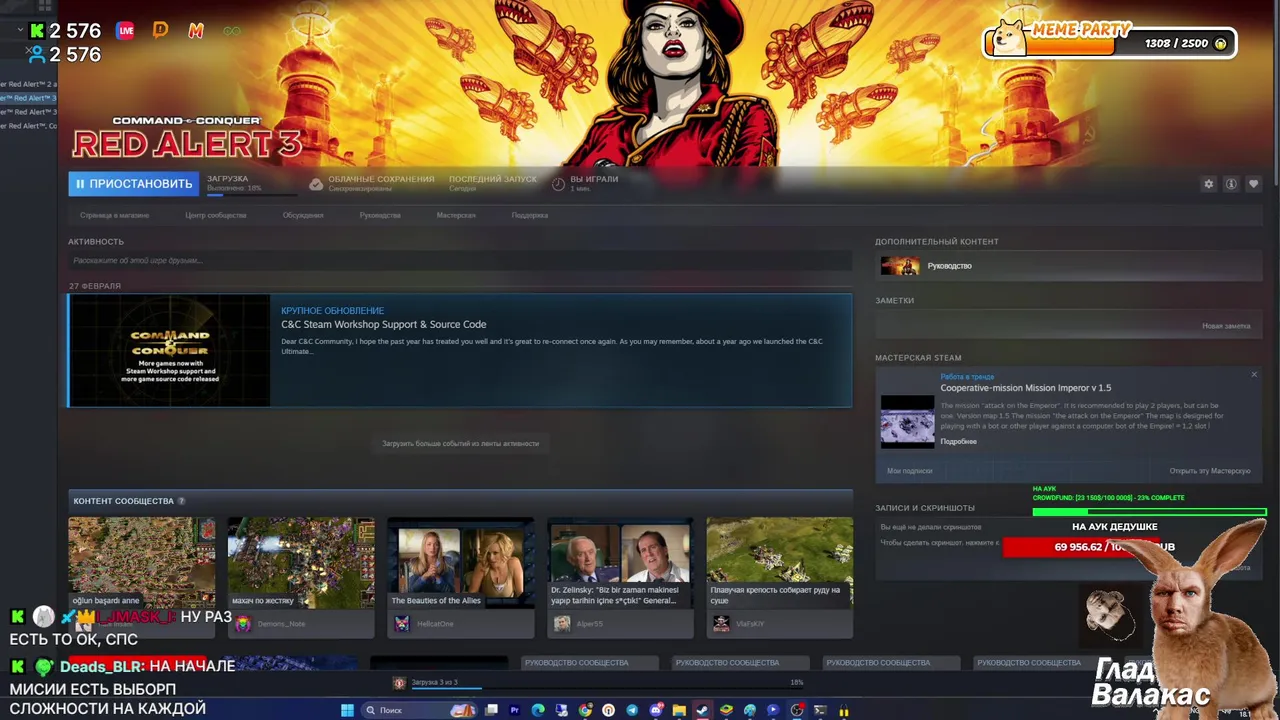The height and width of the screenshot is (720, 1280).
Task: Click Открыть эту Мастерскую link
Action: (1210, 471)
